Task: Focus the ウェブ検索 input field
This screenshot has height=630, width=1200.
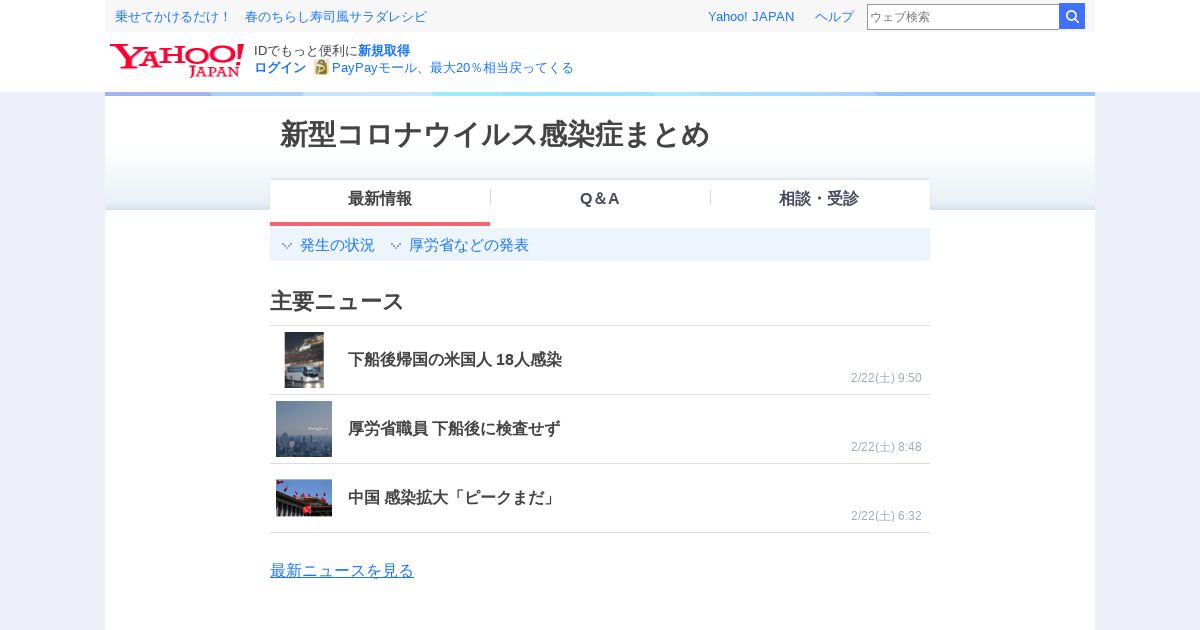Action: pyautogui.click(x=963, y=16)
